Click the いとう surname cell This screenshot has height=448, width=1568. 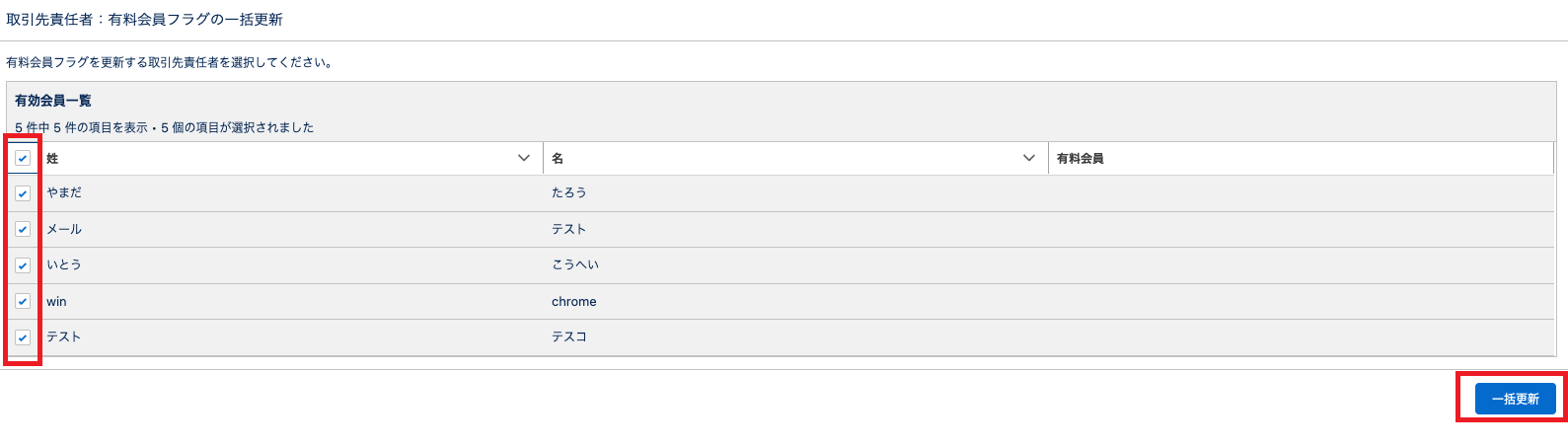pyautogui.click(x=64, y=265)
